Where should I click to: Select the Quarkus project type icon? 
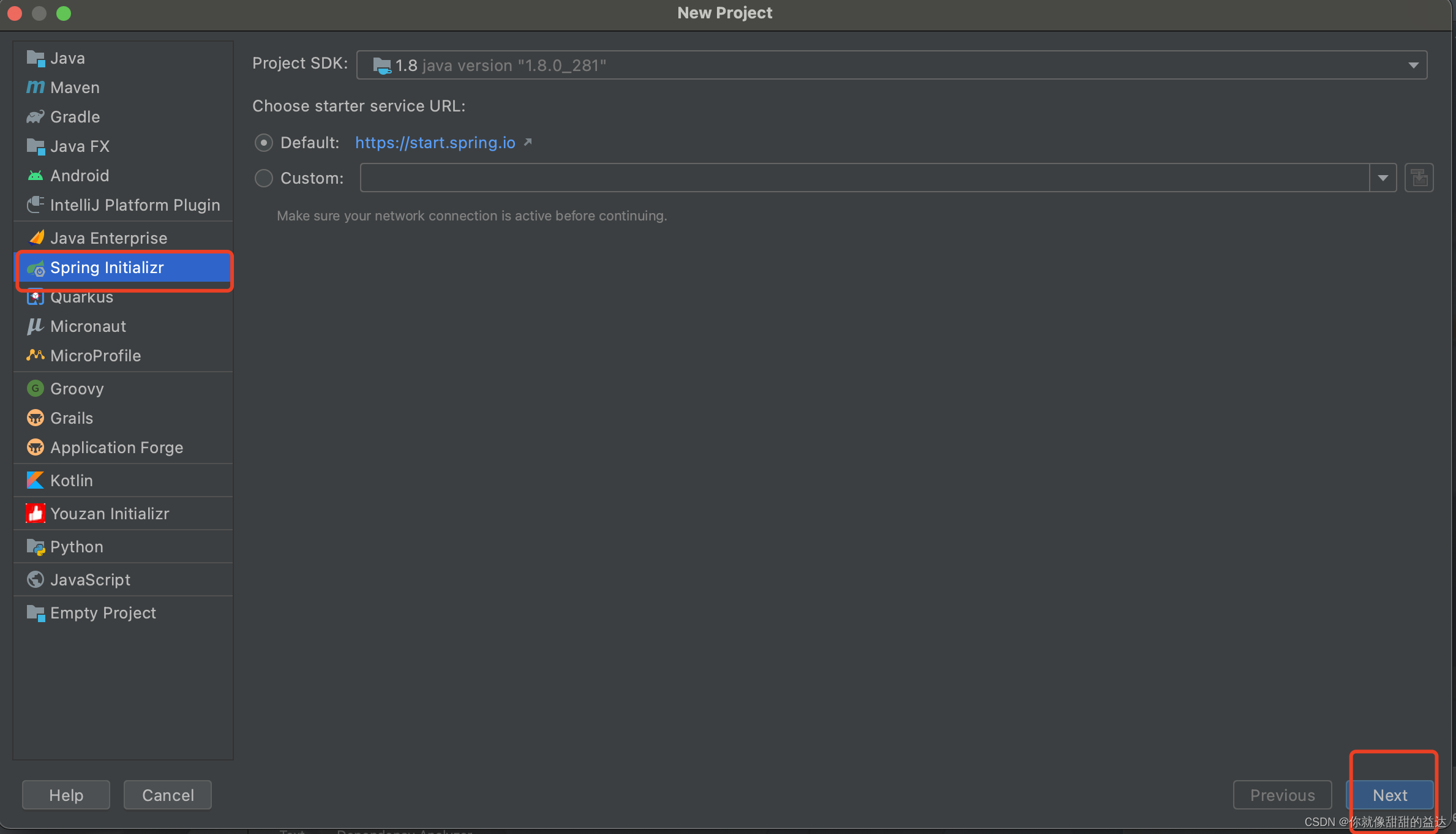click(36, 297)
